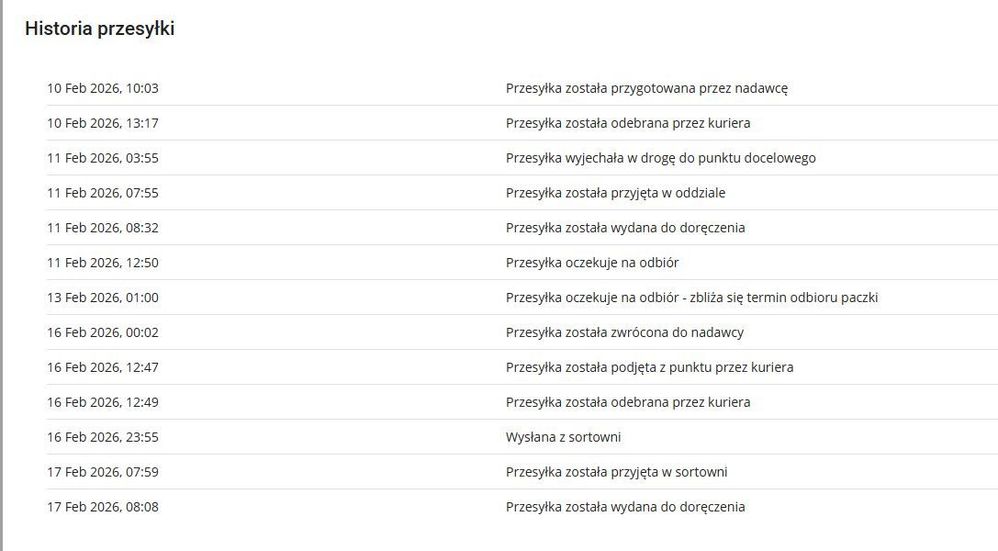Click the "Wysłana z sortowni" status
Viewport: 998px width, 551px height.
point(564,437)
